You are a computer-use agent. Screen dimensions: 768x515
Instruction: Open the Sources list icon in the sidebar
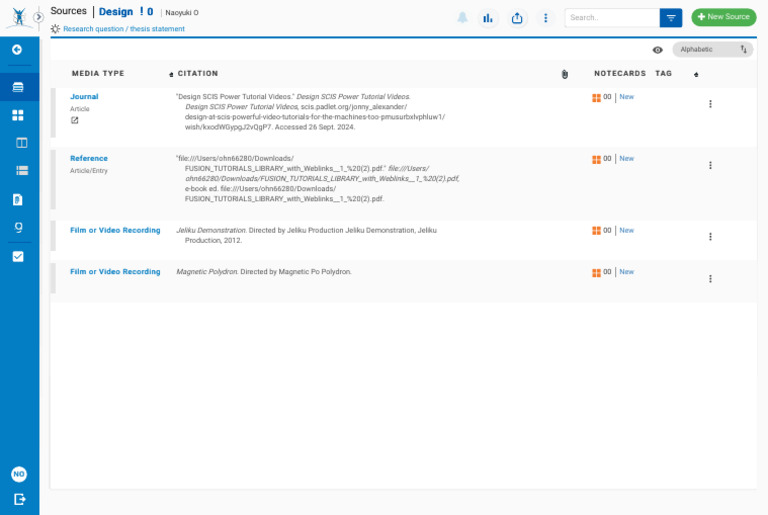(18, 87)
